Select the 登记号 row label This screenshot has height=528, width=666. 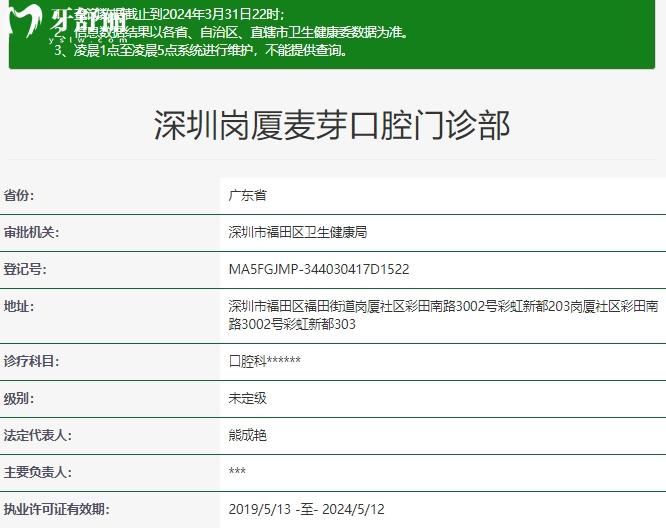pos(25,269)
